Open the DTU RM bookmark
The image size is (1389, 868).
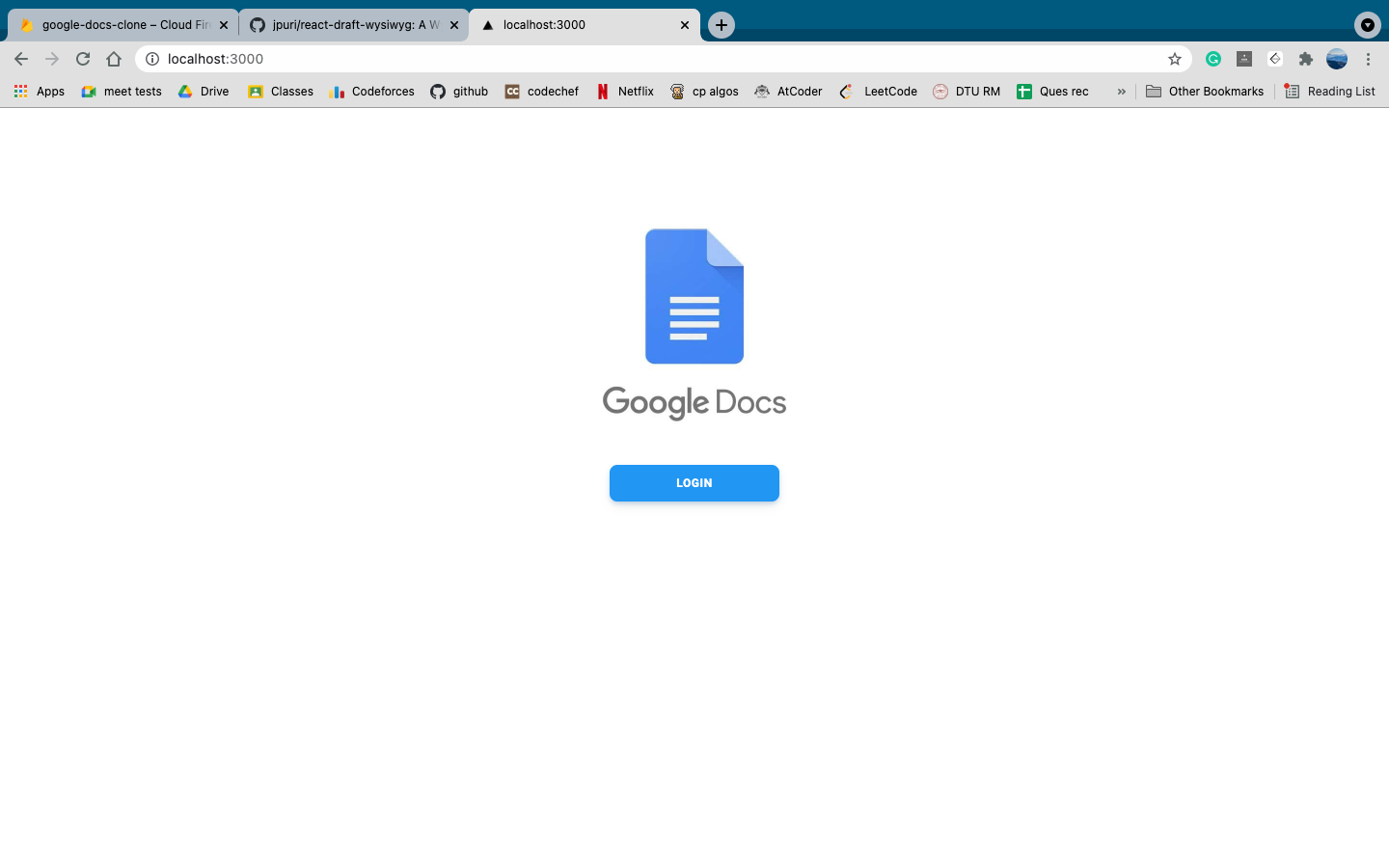[967, 92]
